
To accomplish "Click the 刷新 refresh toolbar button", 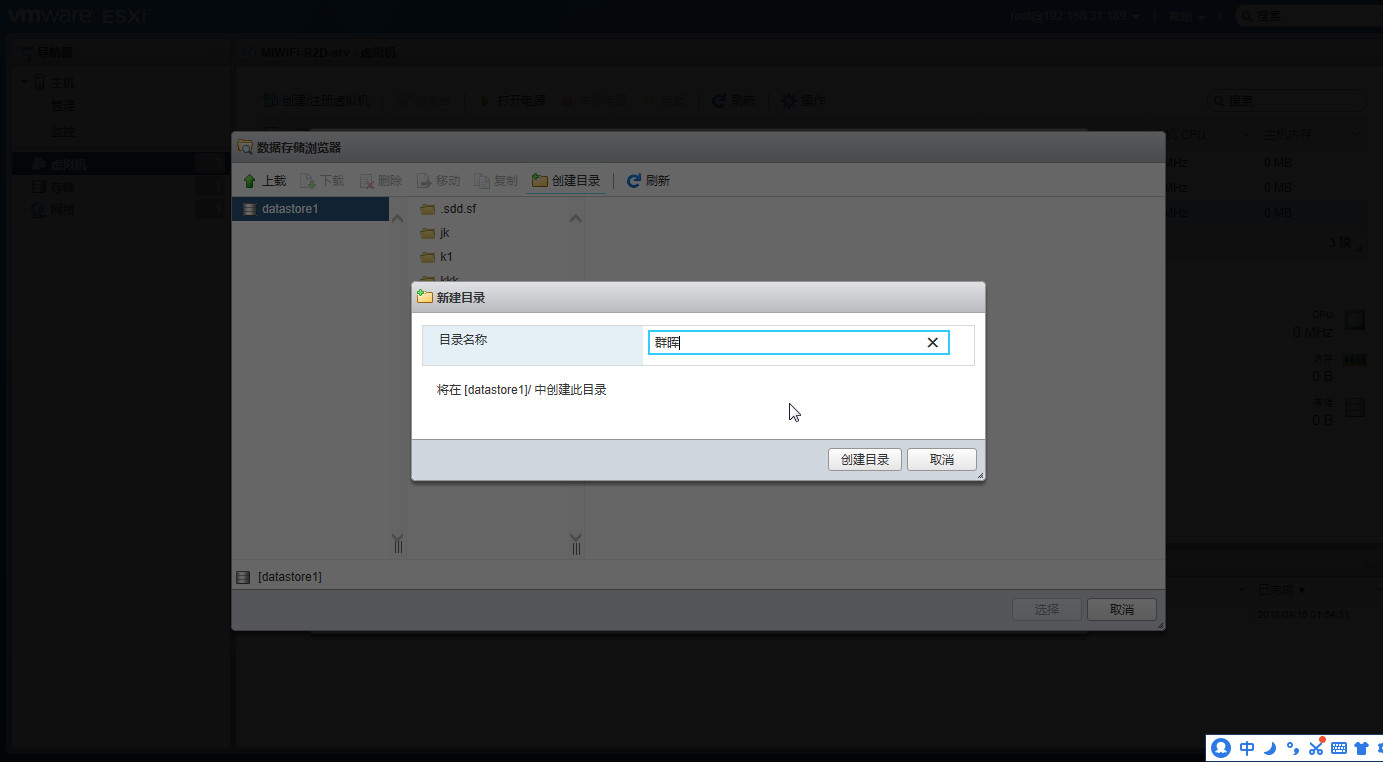I will tap(648, 181).
